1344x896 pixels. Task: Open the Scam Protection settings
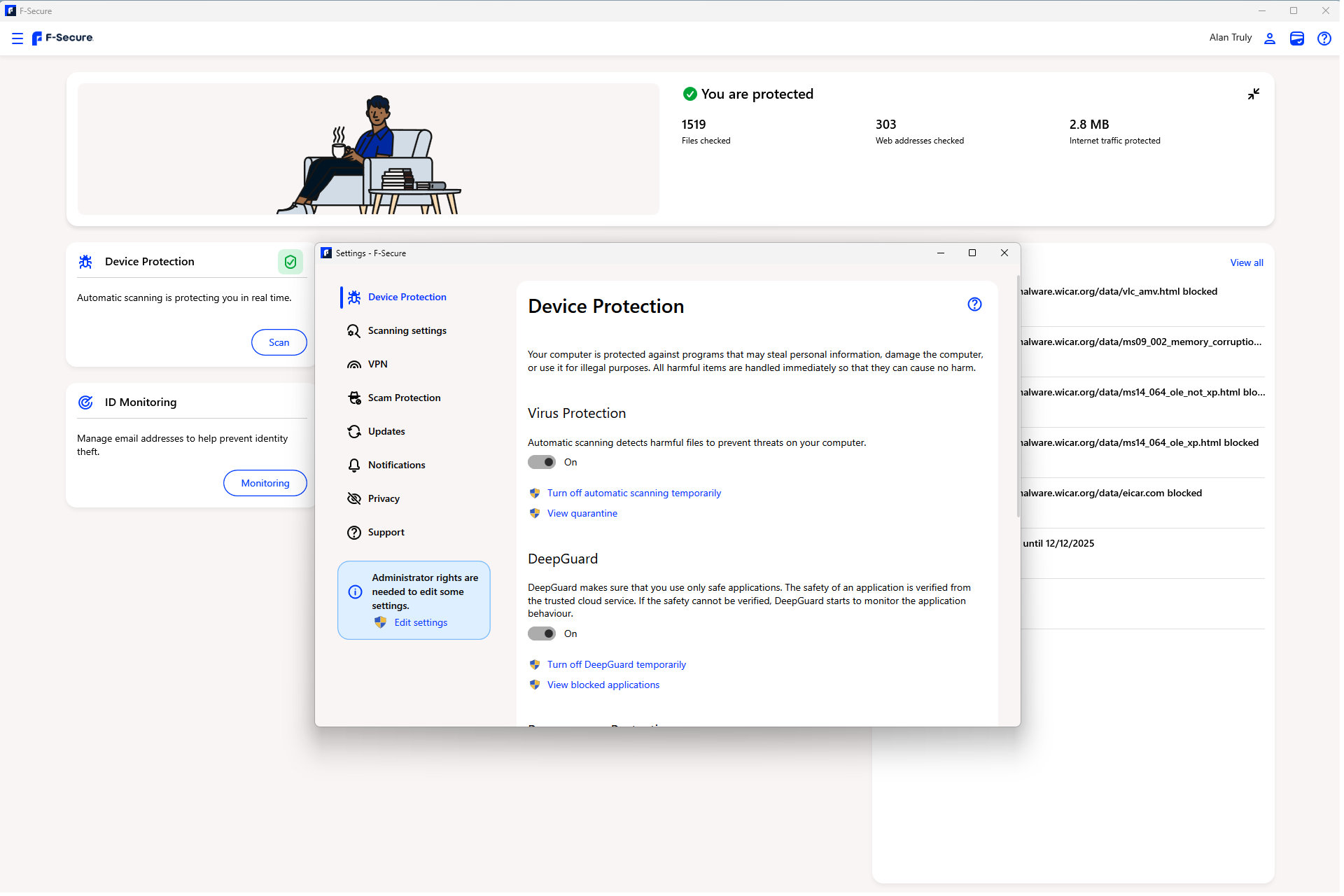tap(404, 397)
